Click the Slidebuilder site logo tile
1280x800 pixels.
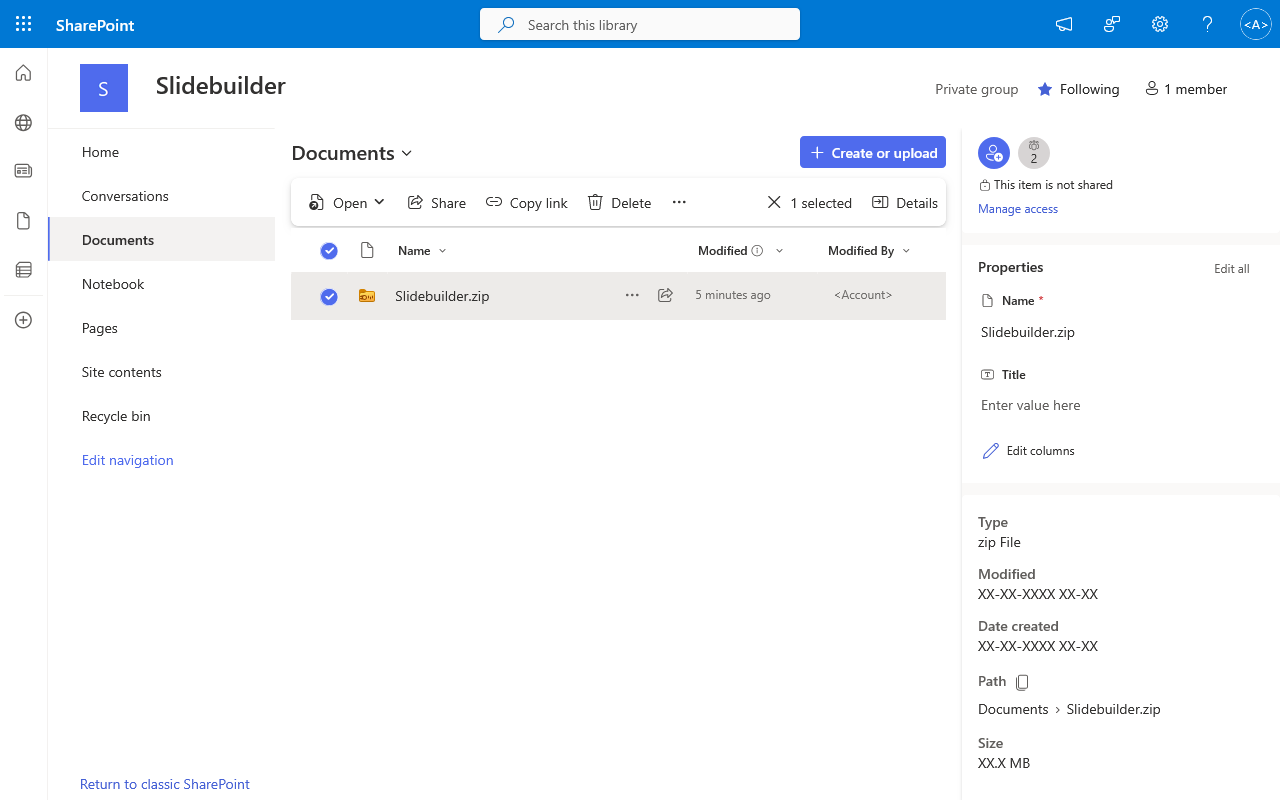[x=104, y=88]
